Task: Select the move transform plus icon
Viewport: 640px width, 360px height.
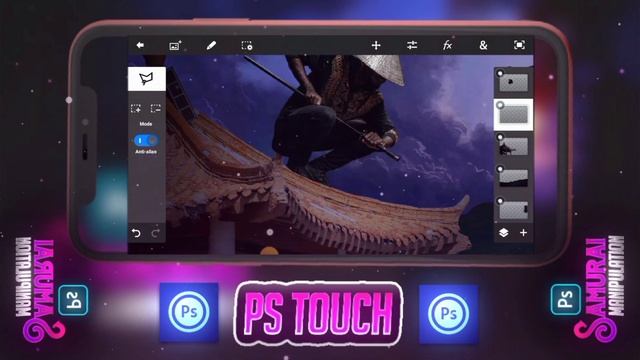Action: pos(376,45)
